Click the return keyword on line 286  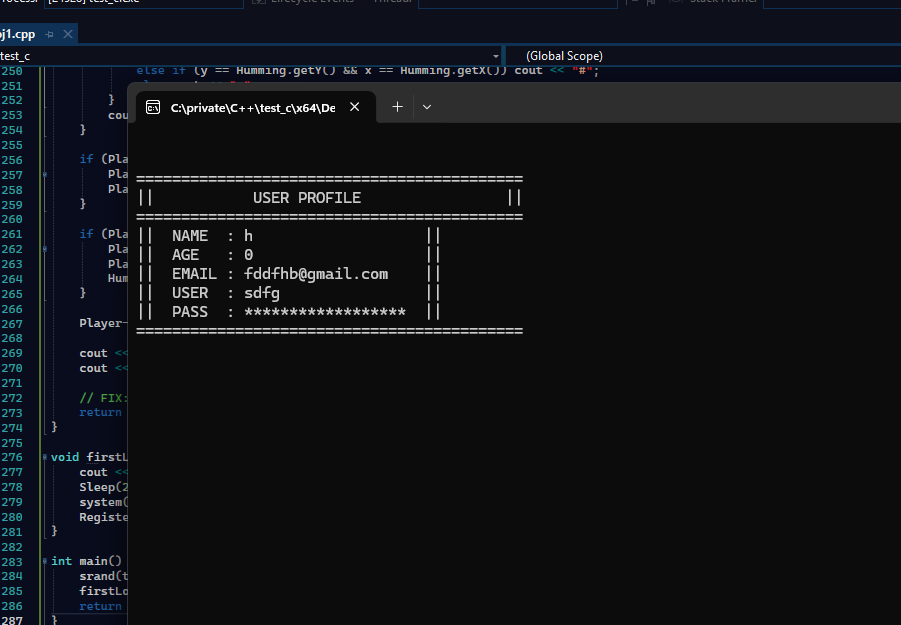101,606
